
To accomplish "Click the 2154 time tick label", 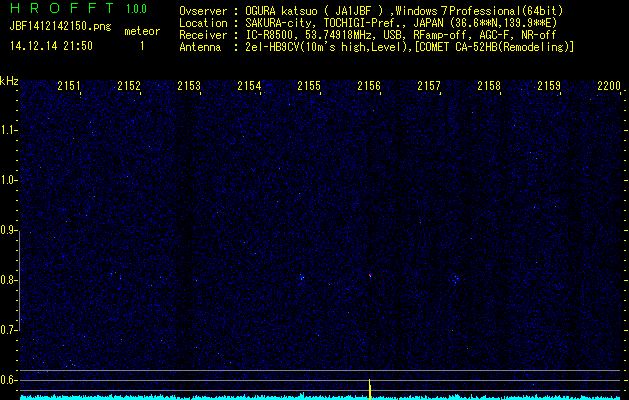I will pos(249,86).
